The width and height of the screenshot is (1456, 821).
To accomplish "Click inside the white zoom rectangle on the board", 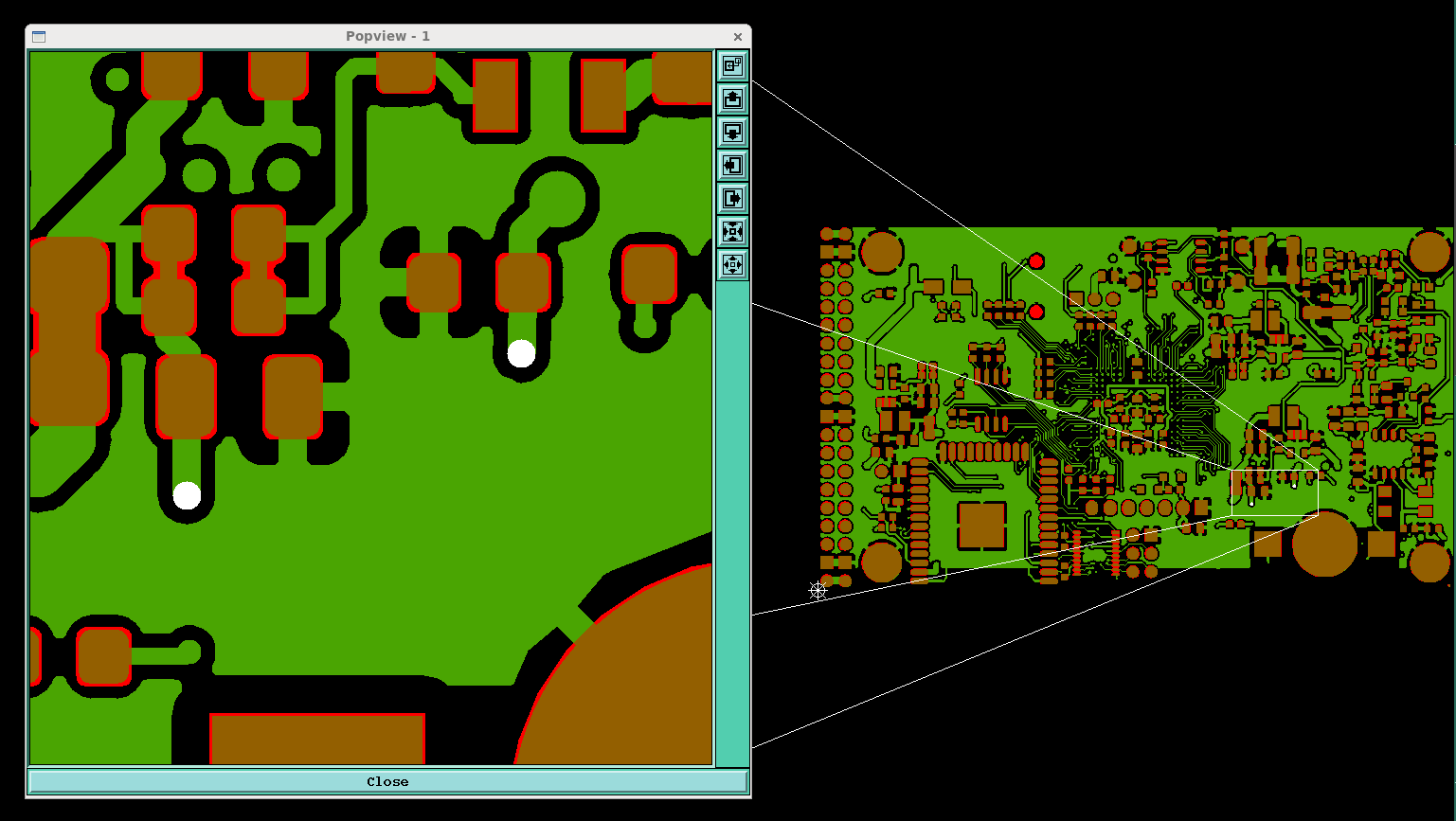I will pos(1274,492).
